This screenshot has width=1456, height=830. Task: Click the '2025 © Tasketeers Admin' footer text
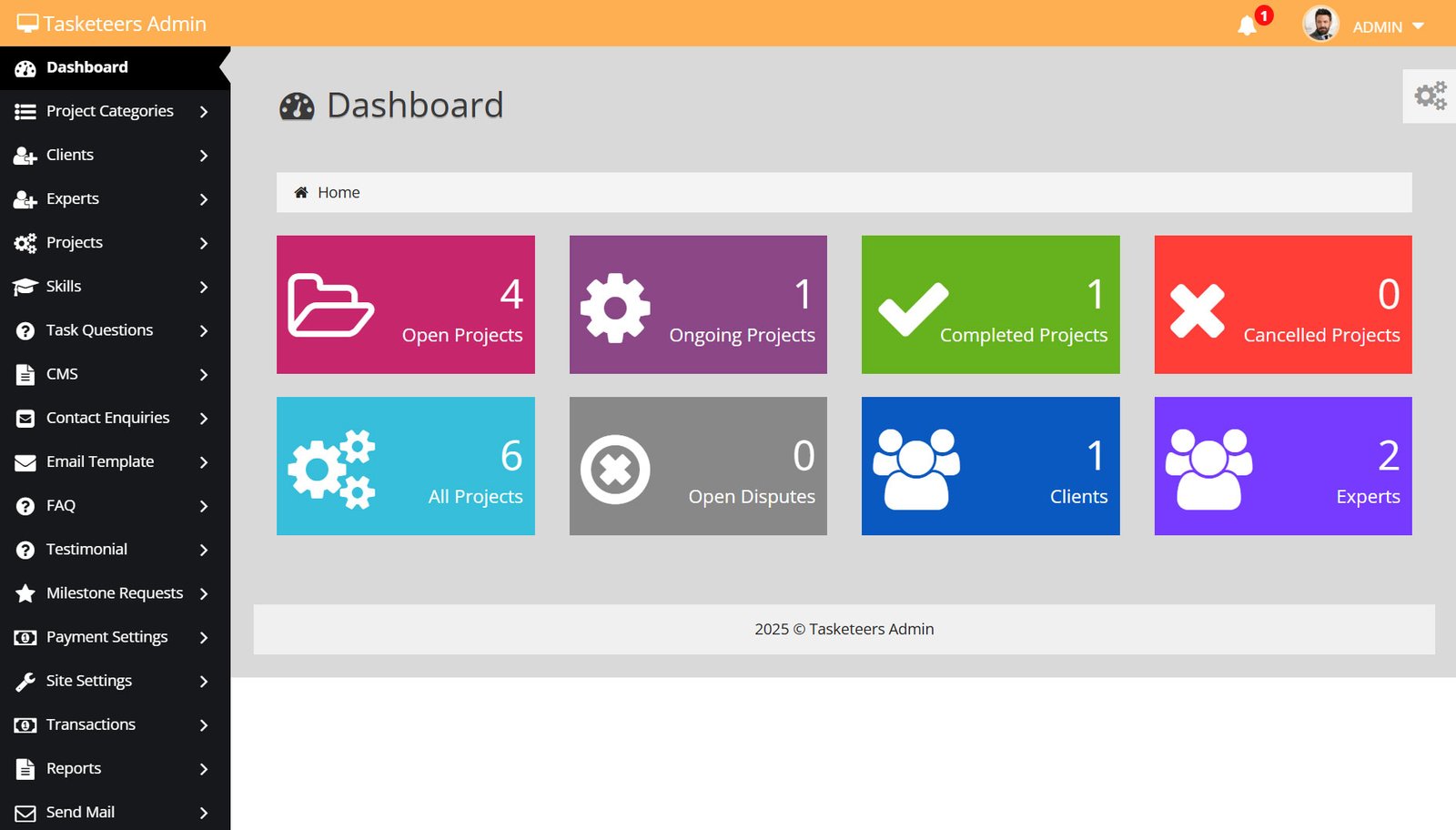tap(844, 629)
